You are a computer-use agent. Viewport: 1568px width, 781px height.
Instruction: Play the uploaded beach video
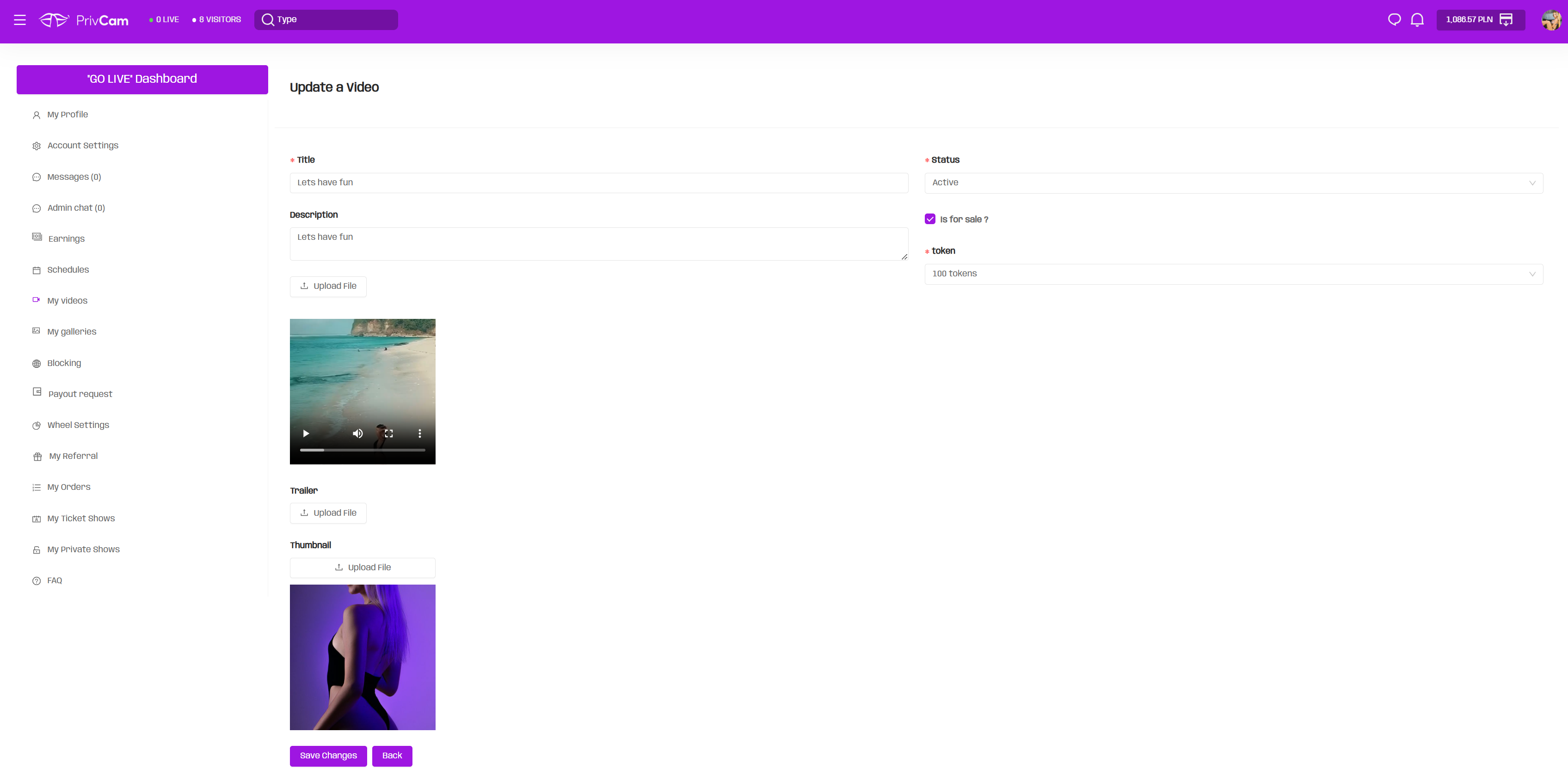[x=306, y=433]
